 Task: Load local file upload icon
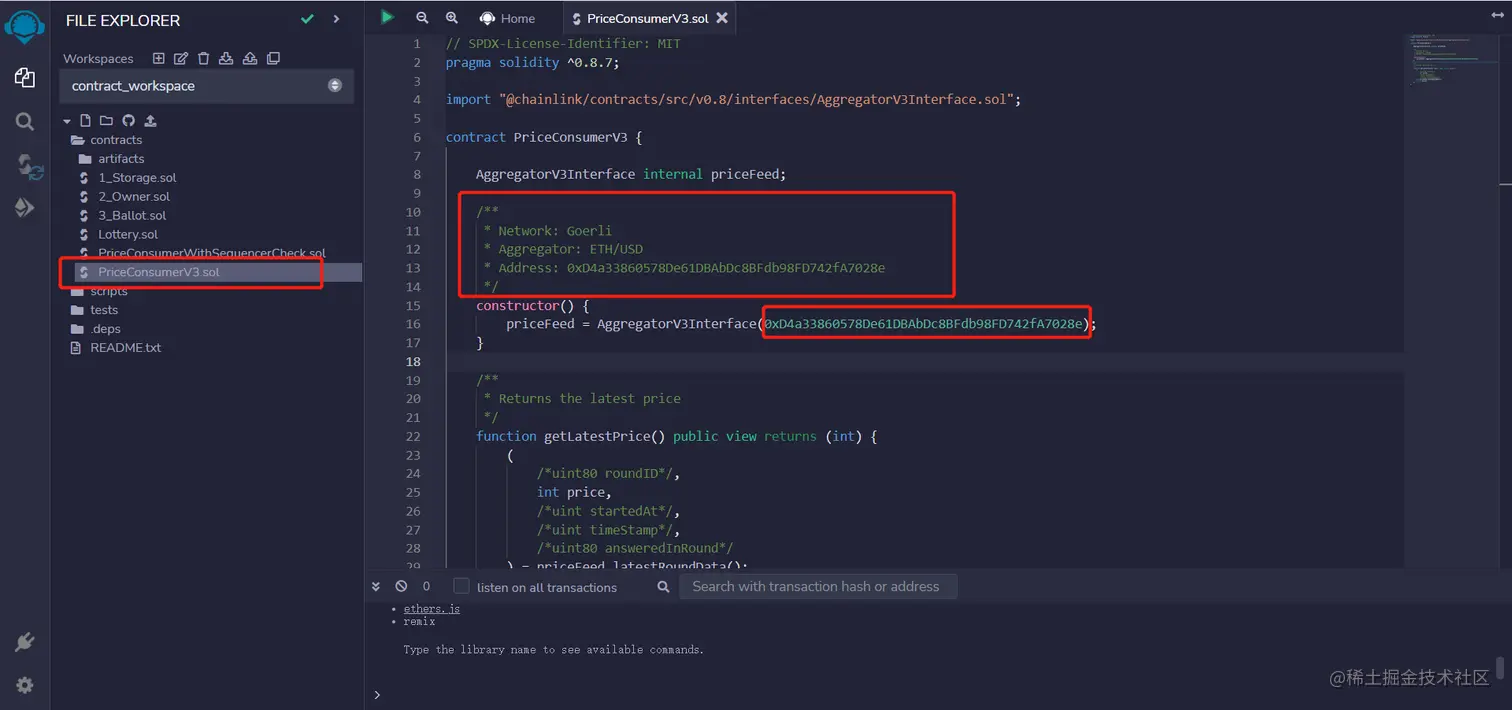pyautogui.click(x=151, y=121)
